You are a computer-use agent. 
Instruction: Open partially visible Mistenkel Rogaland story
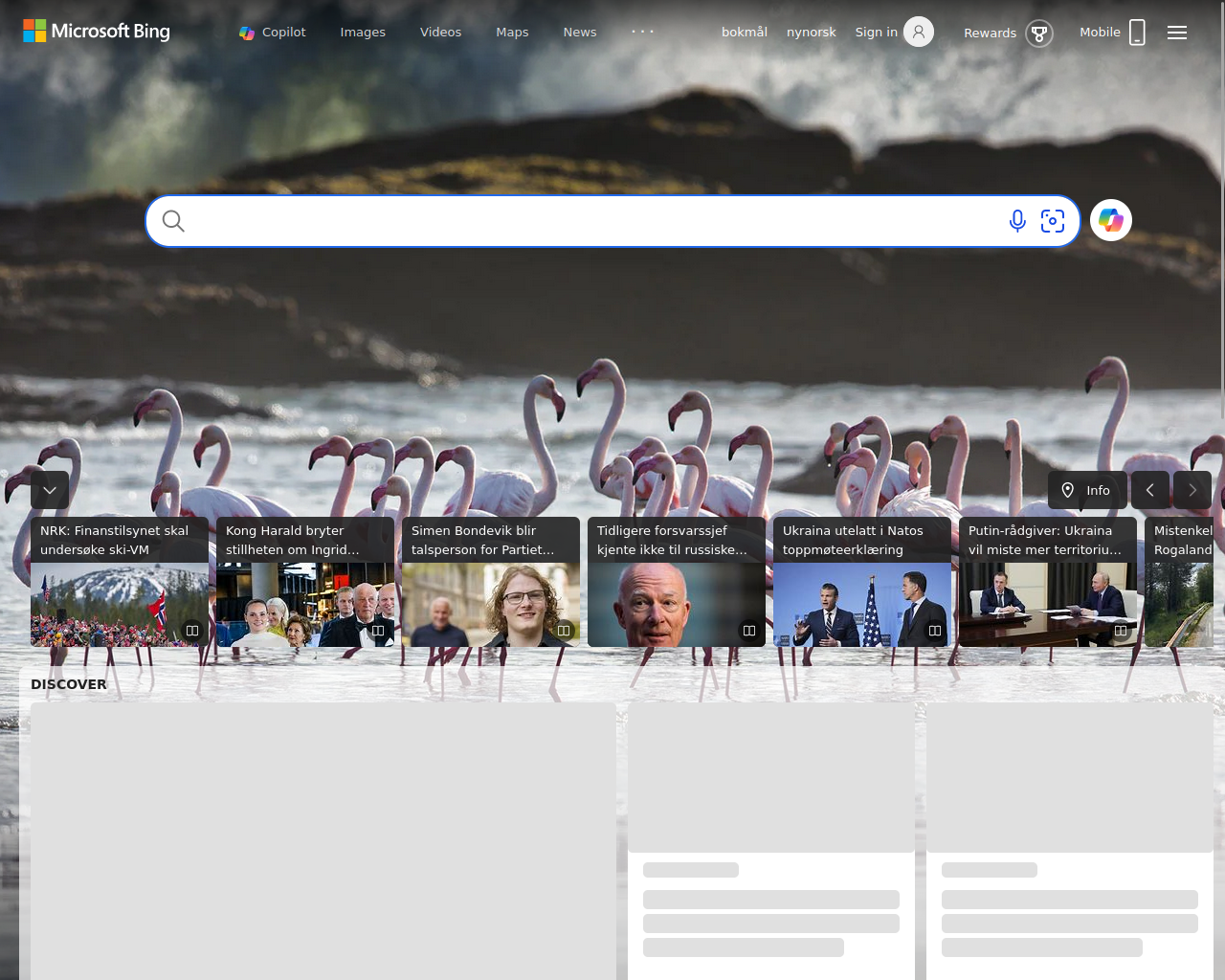[x=1179, y=582]
